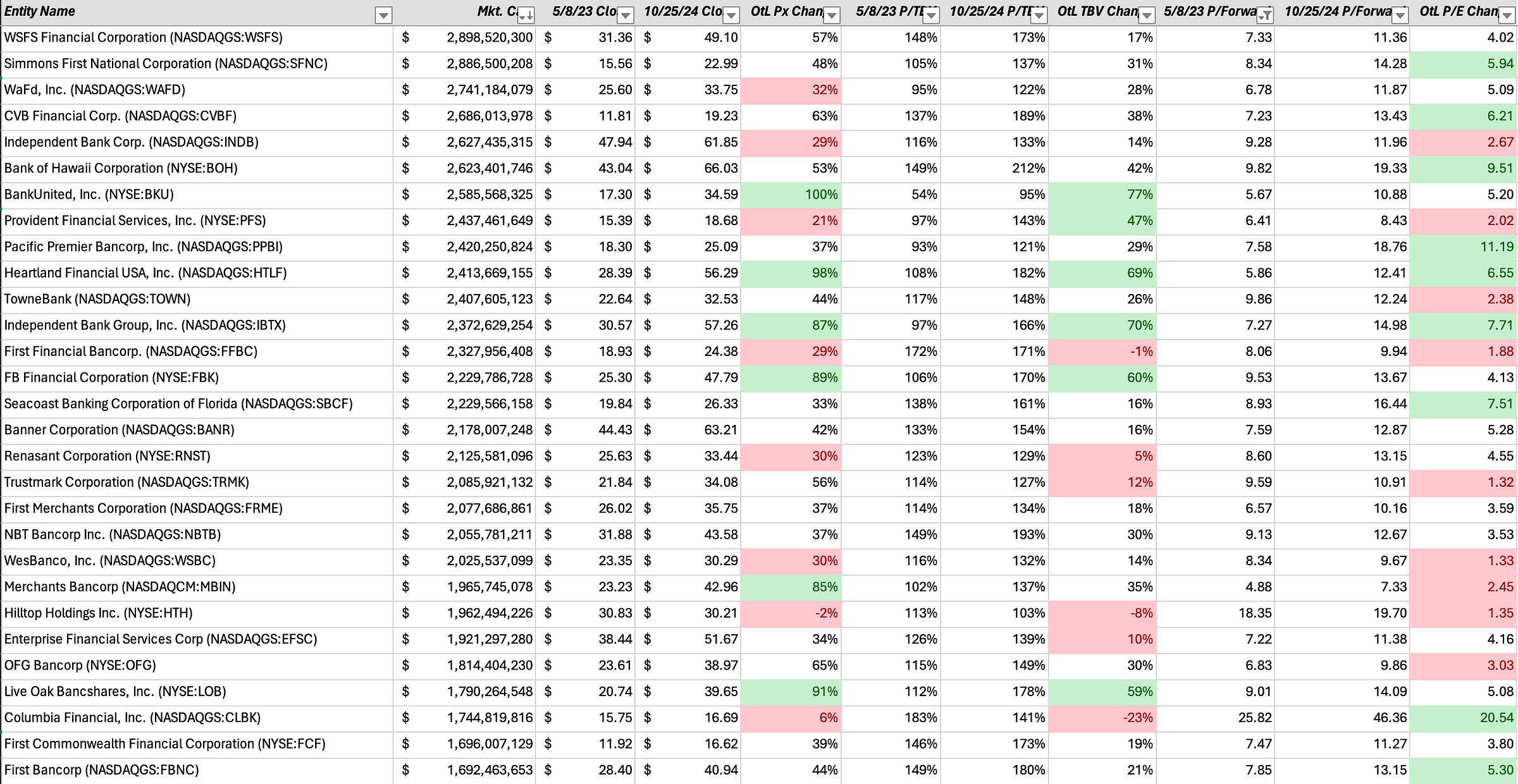Select Enterprise Financial Services Corp cell
The width and height of the screenshot is (1518, 784).
point(197,639)
